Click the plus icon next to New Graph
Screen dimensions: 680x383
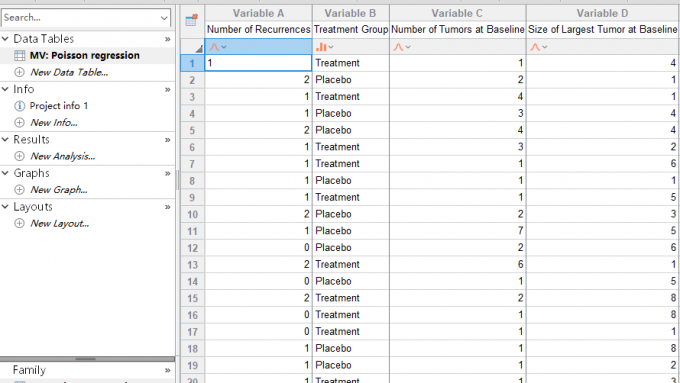(20, 190)
